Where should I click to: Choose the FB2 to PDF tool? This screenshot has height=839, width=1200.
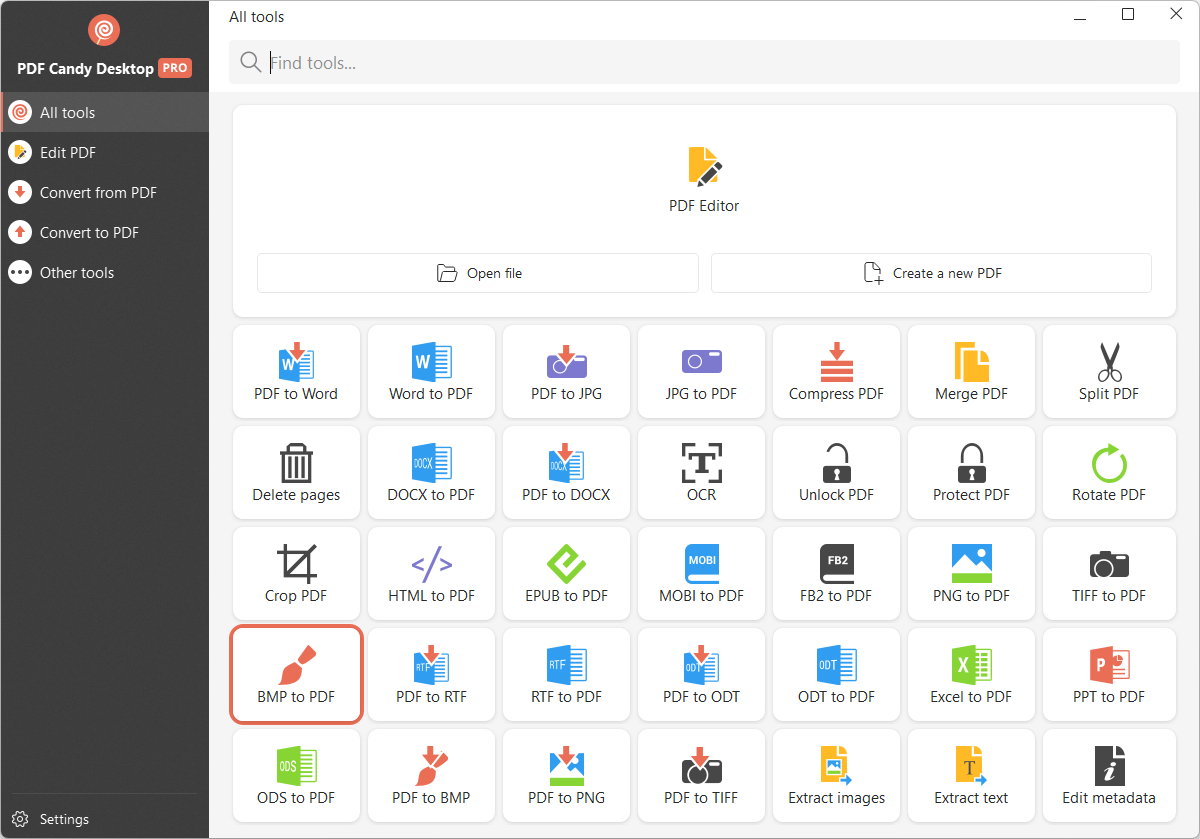click(x=836, y=573)
